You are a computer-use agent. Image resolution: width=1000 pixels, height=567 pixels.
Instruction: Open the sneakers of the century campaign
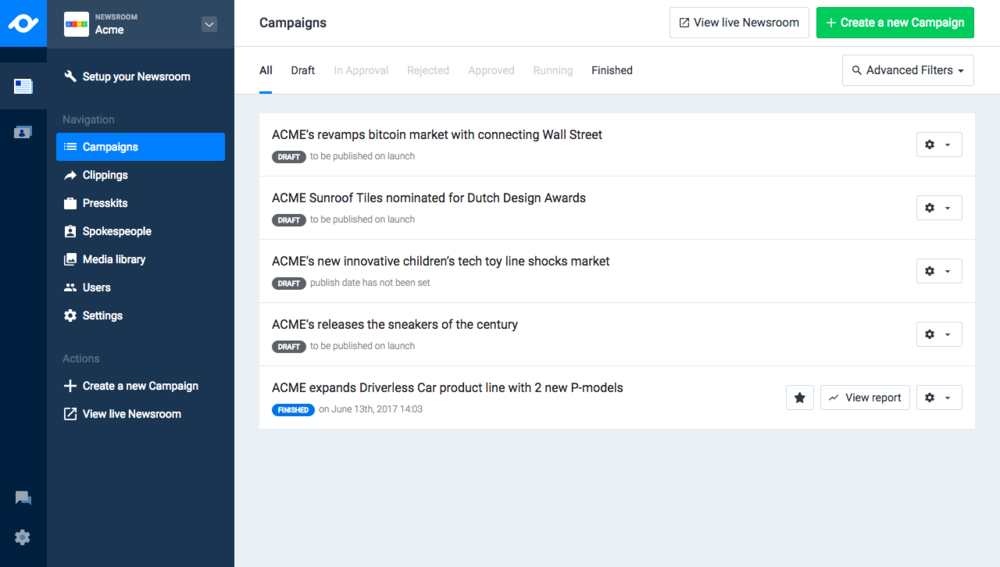[395, 324]
